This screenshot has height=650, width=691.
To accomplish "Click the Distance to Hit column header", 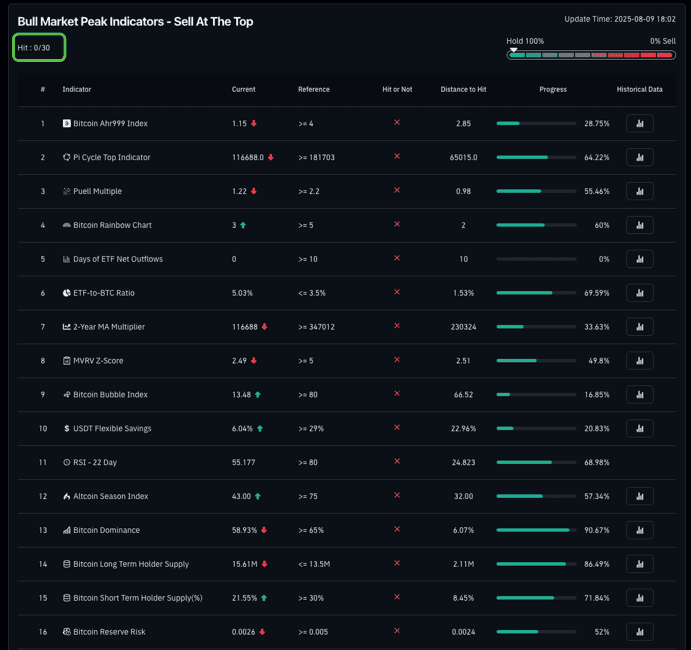I will point(463,89).
